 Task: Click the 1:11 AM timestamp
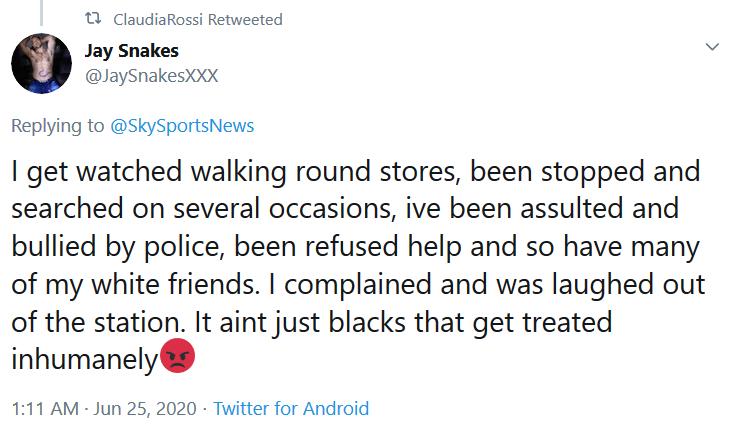point(45,409)
